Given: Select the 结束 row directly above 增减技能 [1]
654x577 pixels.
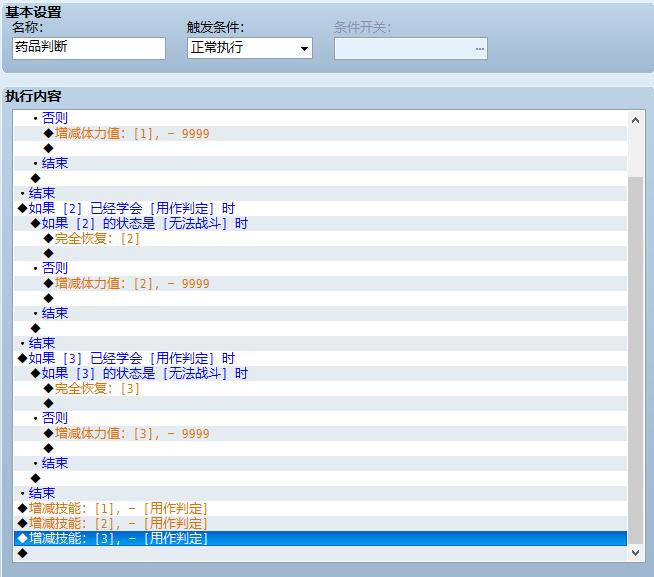Looking at the screenshot, I should point(320,494).
